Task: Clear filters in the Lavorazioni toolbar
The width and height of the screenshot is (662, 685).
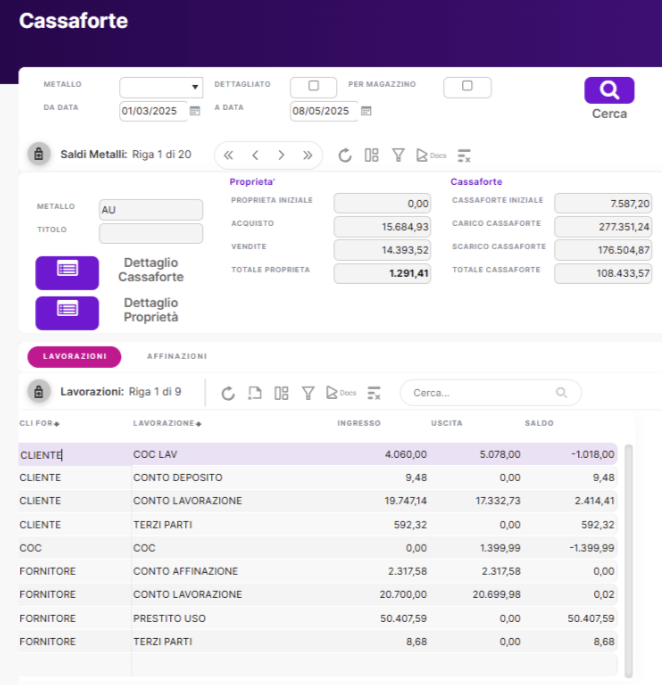Action: click(x=374, y=393)
